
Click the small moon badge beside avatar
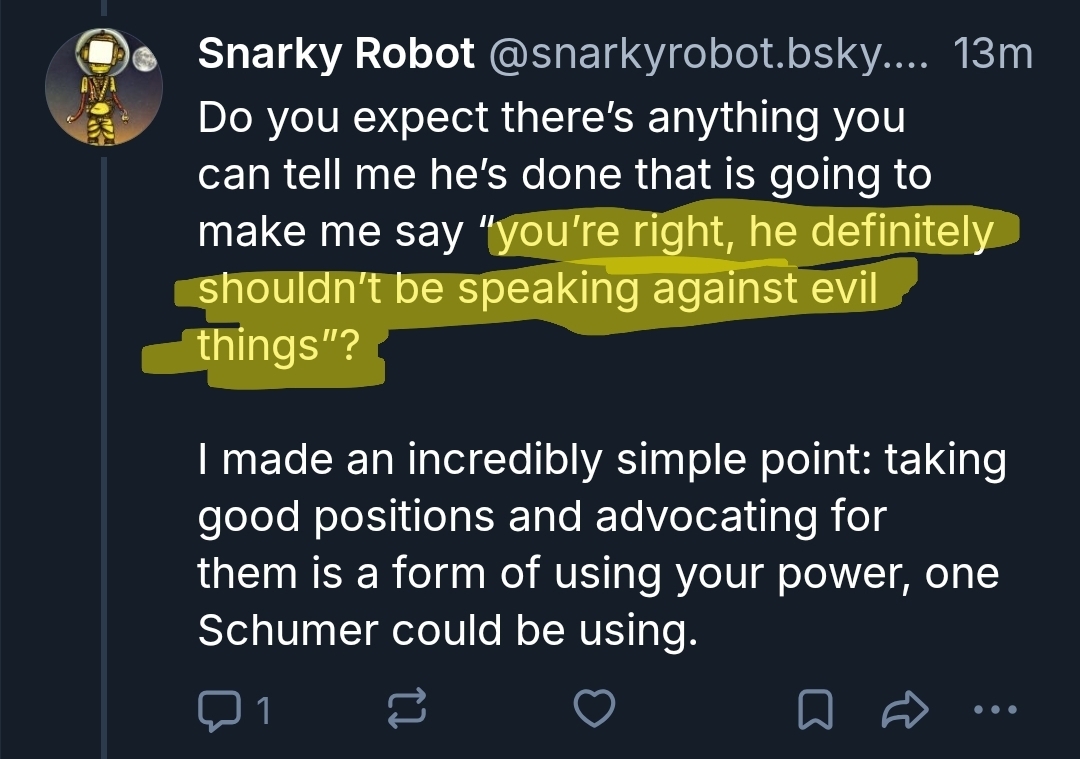(x=146, y=60)
